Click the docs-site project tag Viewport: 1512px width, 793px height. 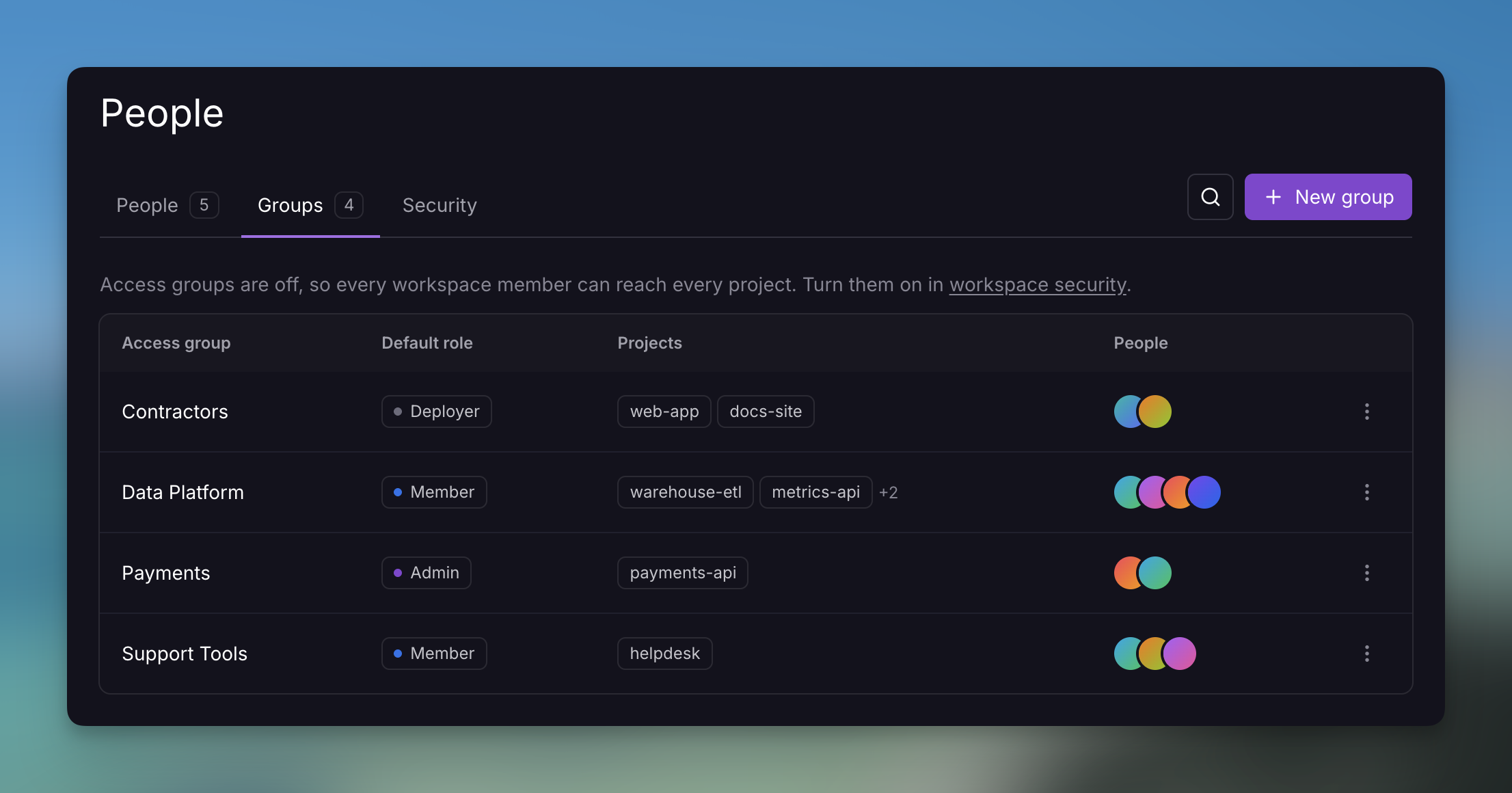click(x=766, y=412)
